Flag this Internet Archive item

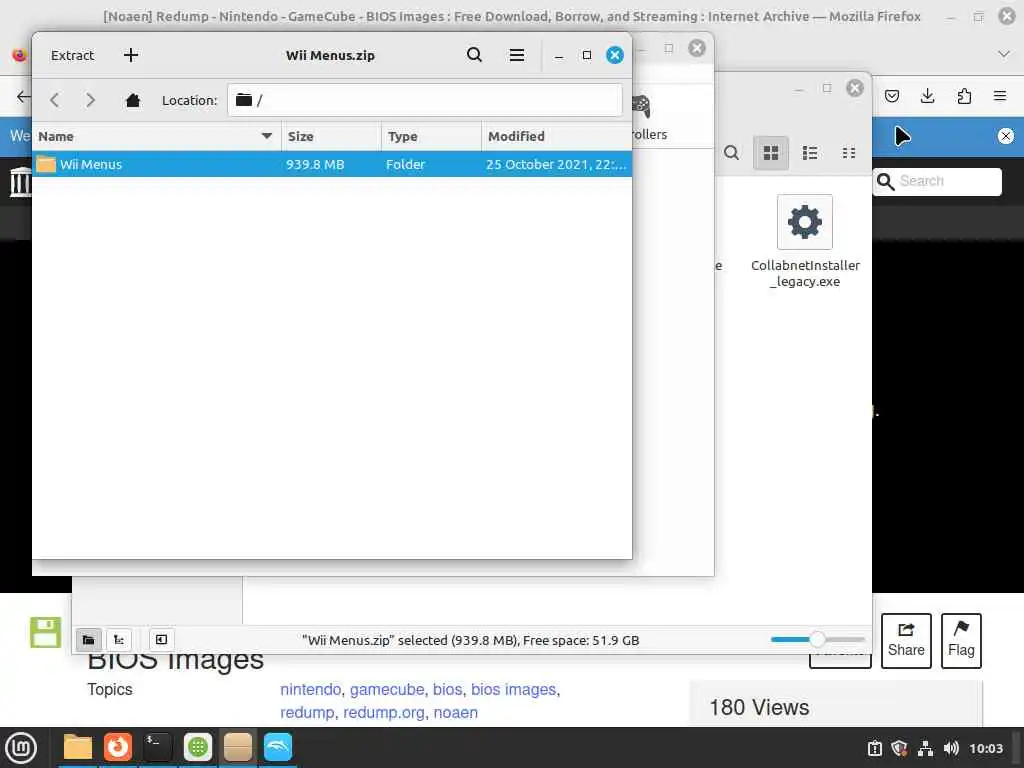(961, 641)
